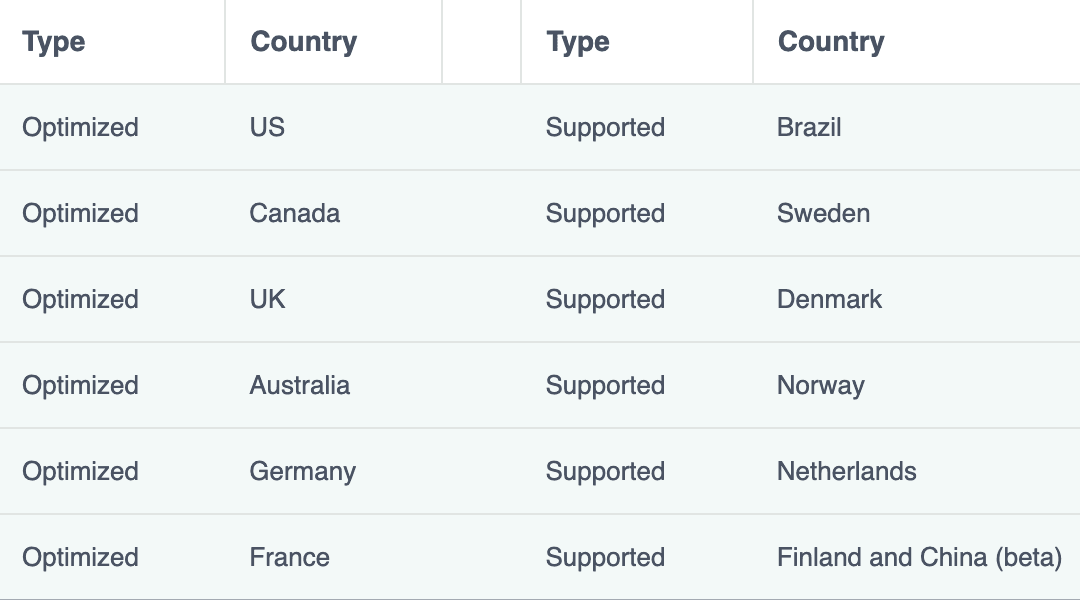The image size is (1080, 600).
Task: Select Supported in the Norway row
Action: [x=605, y=386]
